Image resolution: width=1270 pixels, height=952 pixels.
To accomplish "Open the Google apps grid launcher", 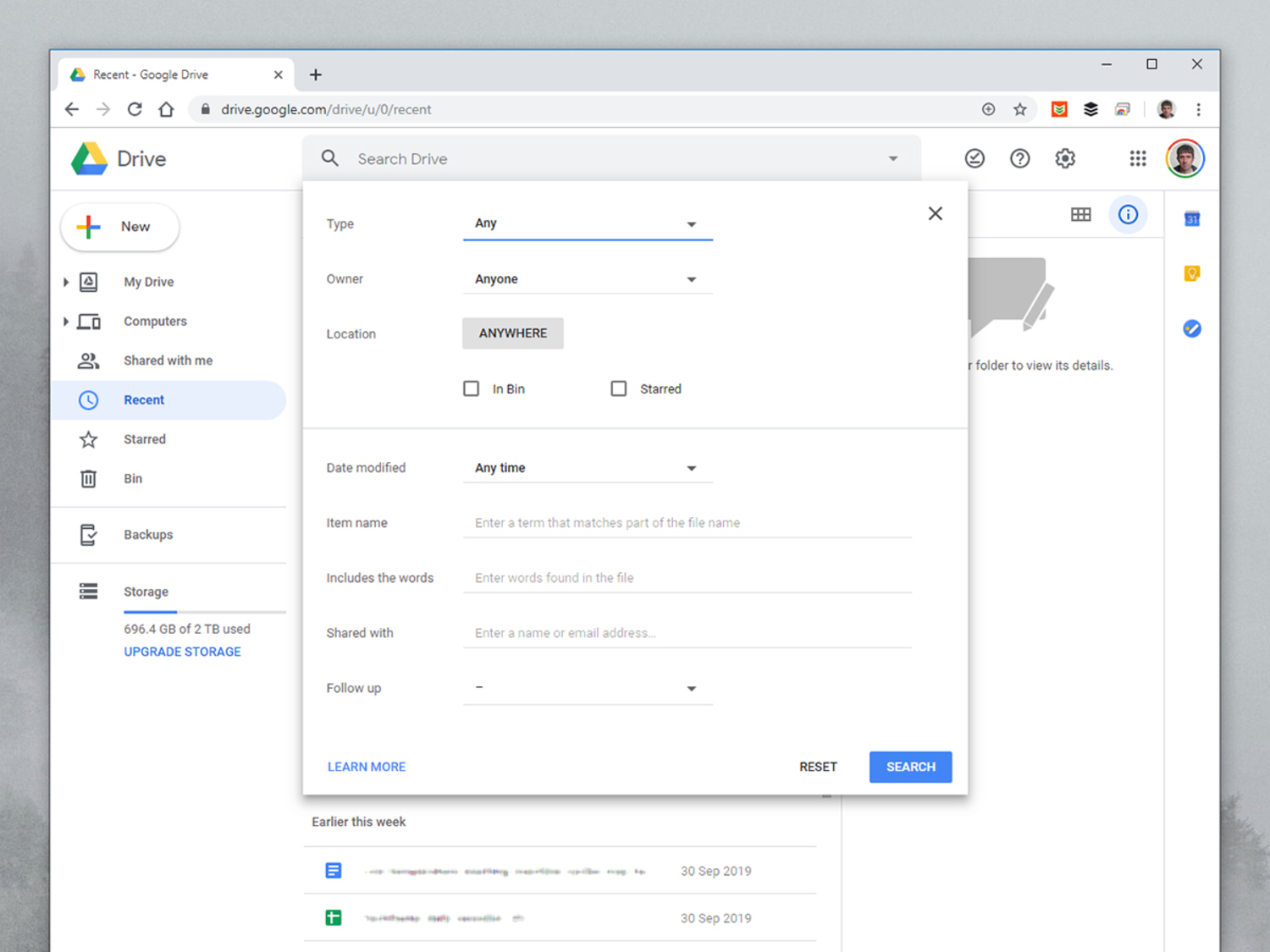I will click(1138, 158).
